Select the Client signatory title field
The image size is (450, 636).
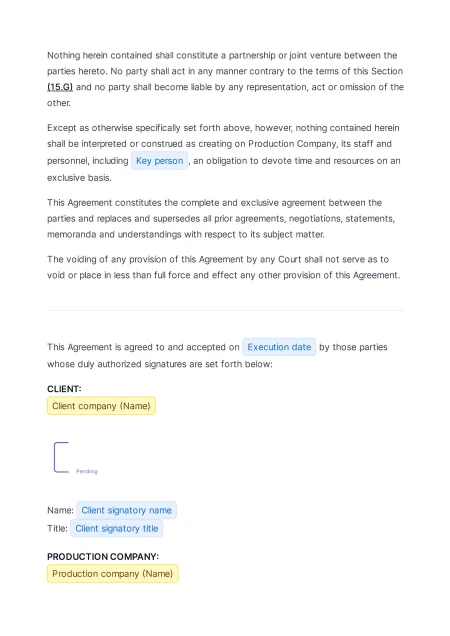[117, 529]
